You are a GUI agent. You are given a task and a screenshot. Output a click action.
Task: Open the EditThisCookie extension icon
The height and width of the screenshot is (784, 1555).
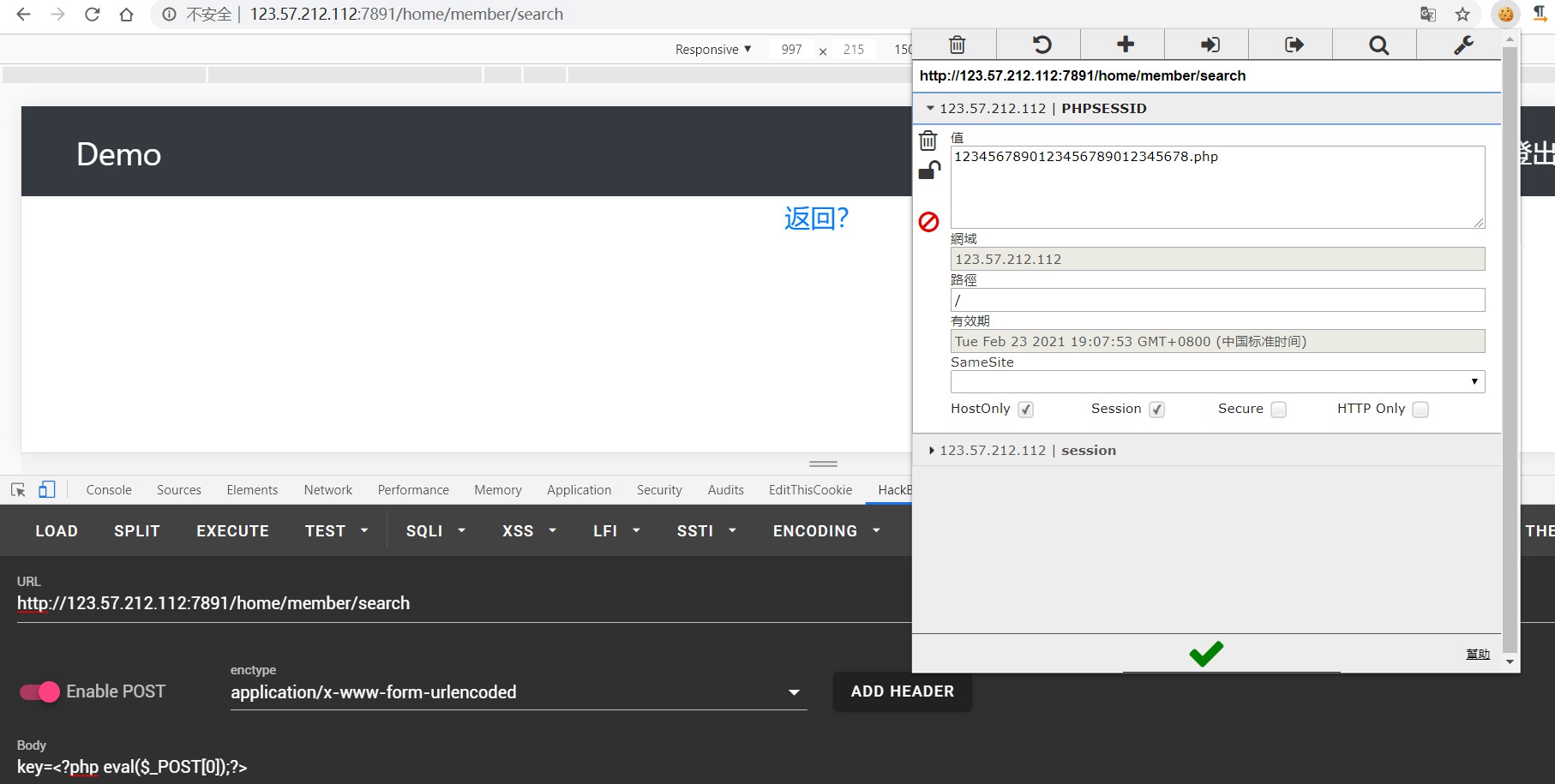1505,15
